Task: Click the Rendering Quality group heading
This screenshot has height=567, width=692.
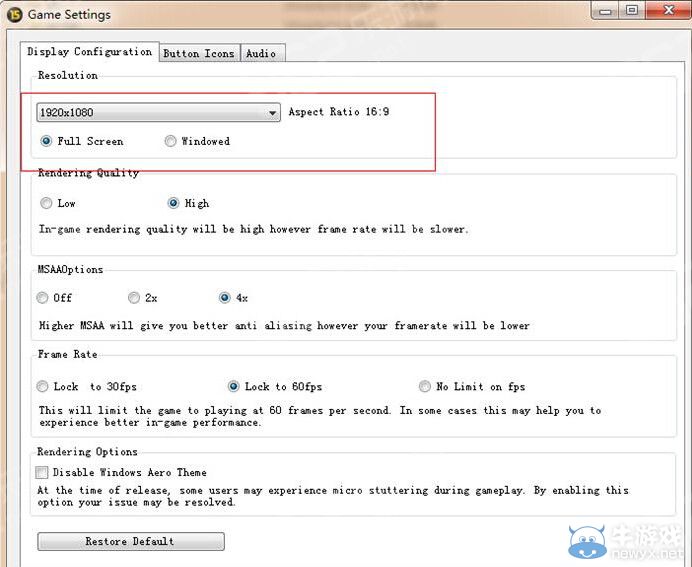Action: coord(88,173)
